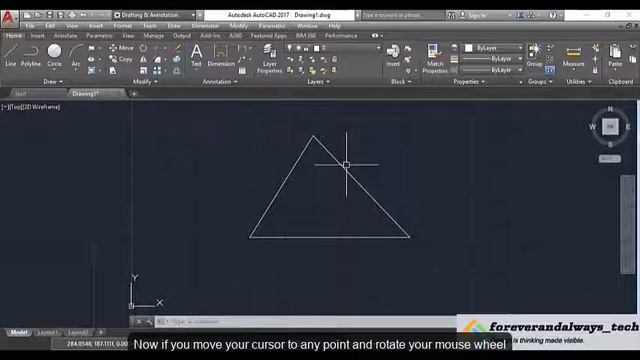The height and width of the screenshot is (360, 640).
Task: Click the Save icon in Quick Access toolbar
Action: (49, 15)
